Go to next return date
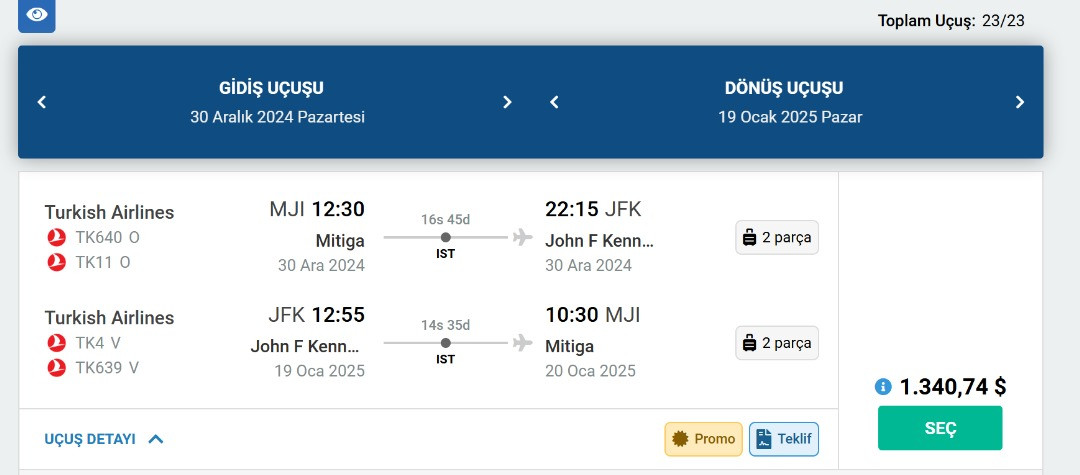This screenshot has height=475, width=1080. coord(1020,102)
